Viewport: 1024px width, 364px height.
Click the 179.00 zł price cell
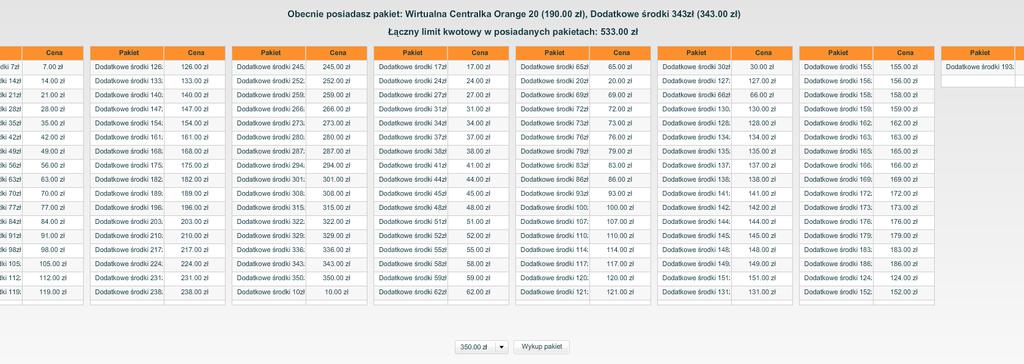click(903, 236)
